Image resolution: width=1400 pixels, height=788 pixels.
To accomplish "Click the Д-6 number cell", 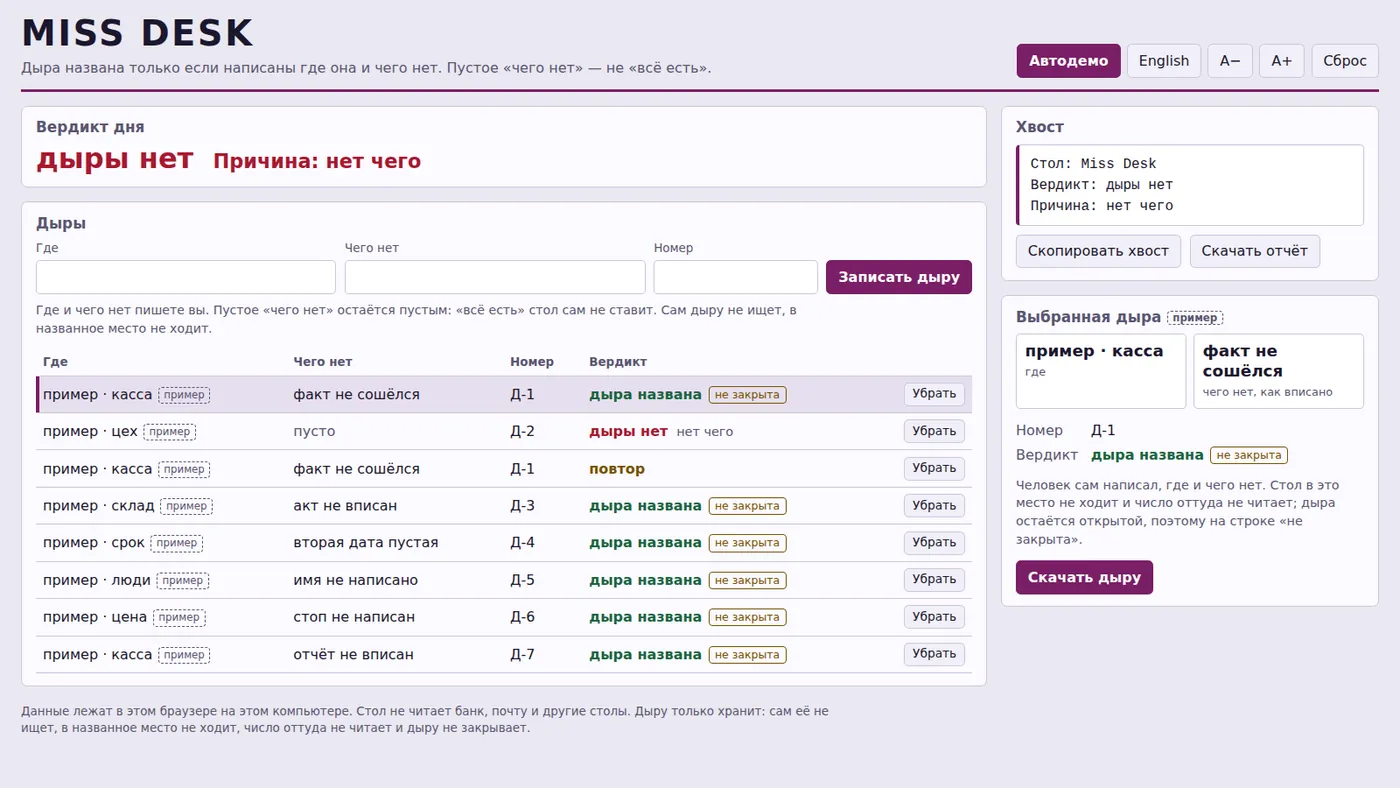I will [x=522, y=617].
